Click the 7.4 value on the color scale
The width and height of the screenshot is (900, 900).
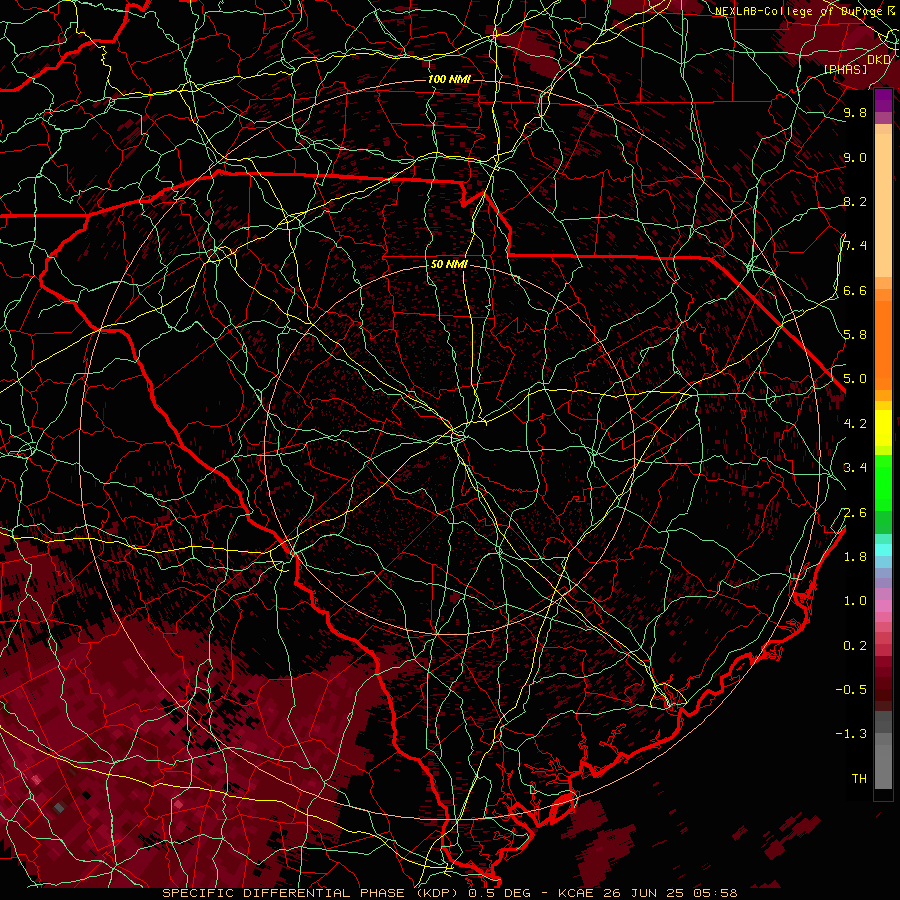click(855, 246)
